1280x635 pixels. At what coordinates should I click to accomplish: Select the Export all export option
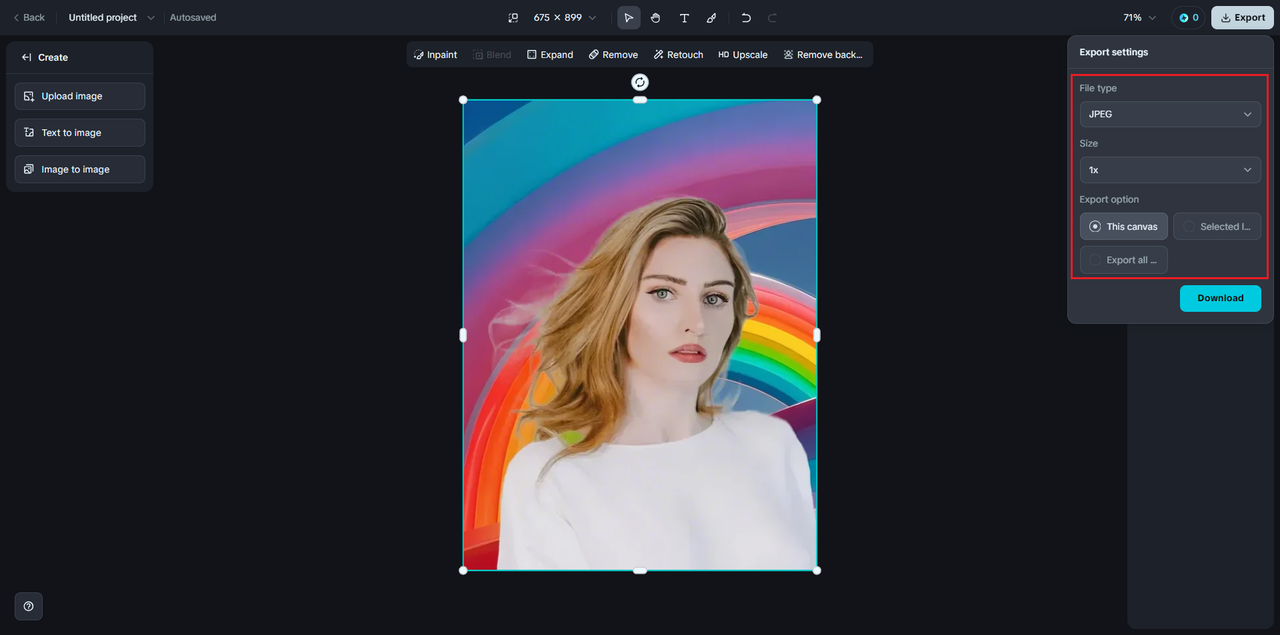1123,260
